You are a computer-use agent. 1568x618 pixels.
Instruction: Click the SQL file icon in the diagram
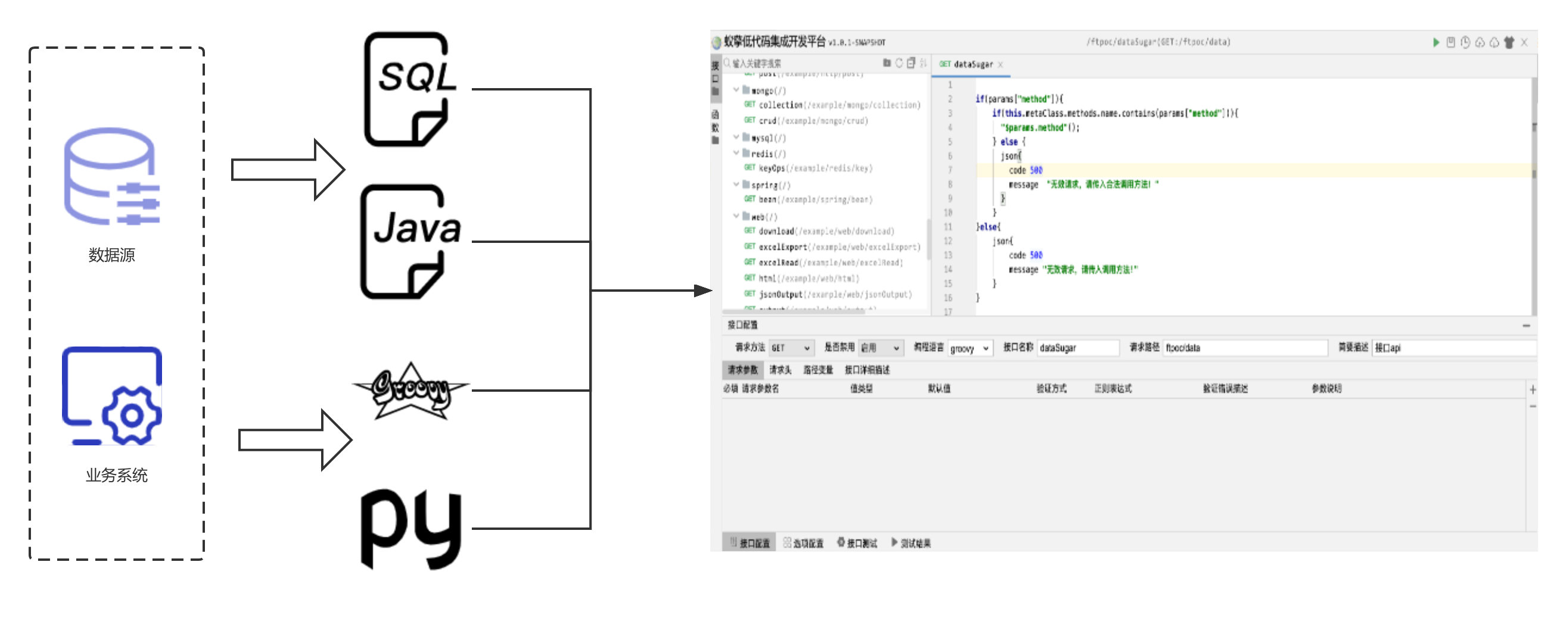(x=410, y=89)
